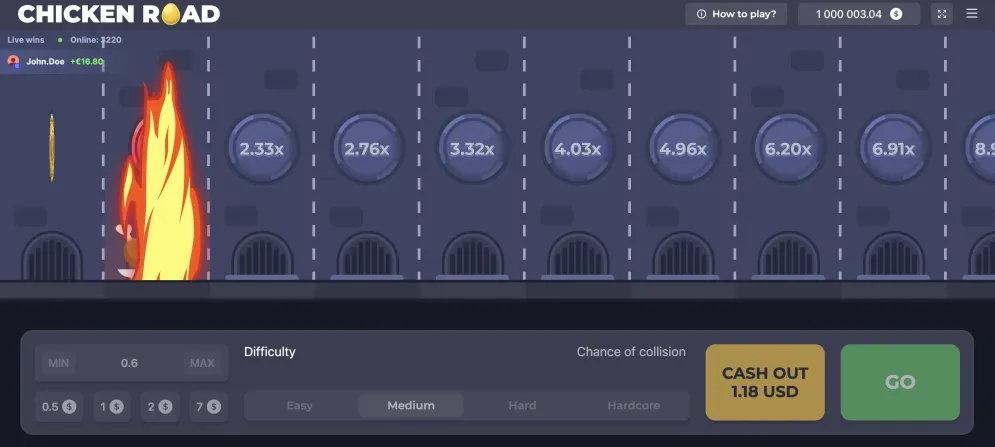Choose the 7 quick bet chip
This screenshot has width=995, height=447.
[208, 406]
